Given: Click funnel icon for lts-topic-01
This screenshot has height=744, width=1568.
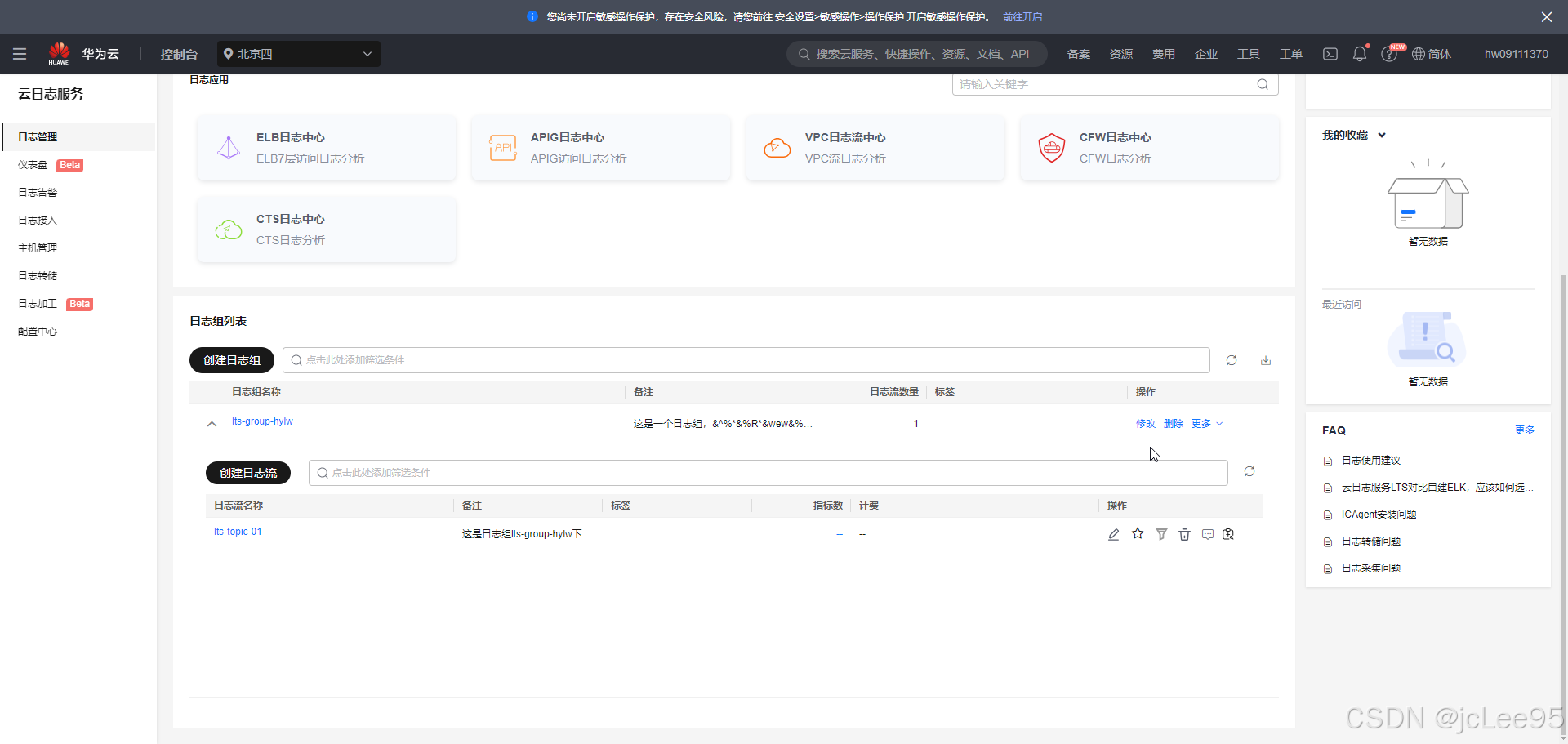Looking at the screenshot, I should click(x=1161, y=534).
